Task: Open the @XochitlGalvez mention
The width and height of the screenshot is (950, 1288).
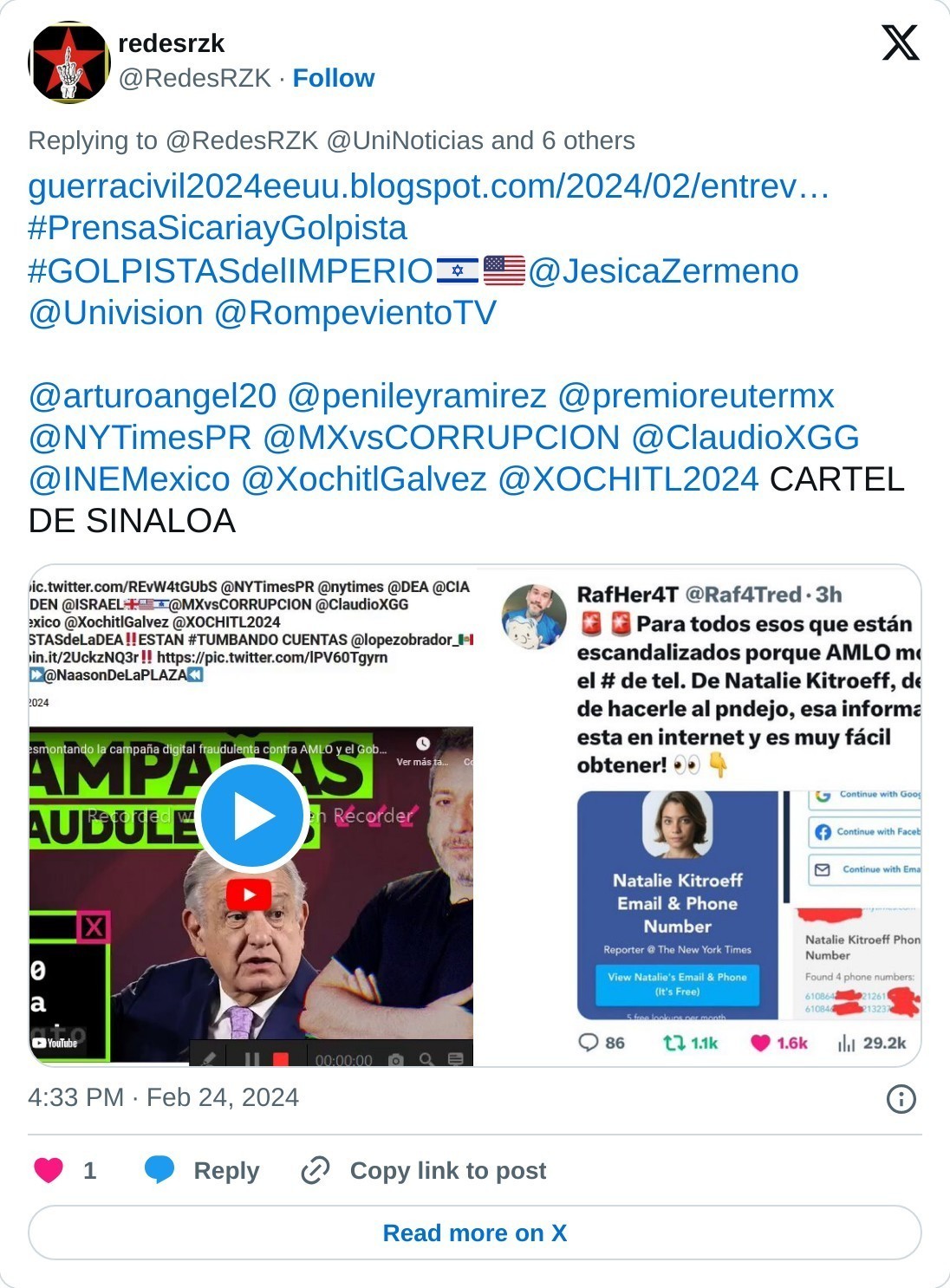Action: click(x=364, y=478)
